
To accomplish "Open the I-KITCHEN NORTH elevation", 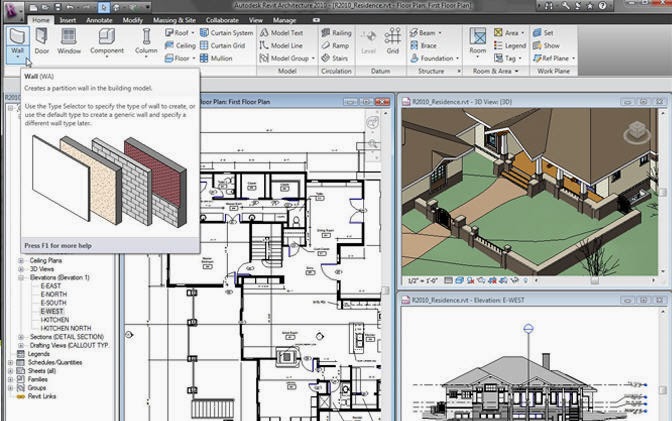I will pos(66,328).
